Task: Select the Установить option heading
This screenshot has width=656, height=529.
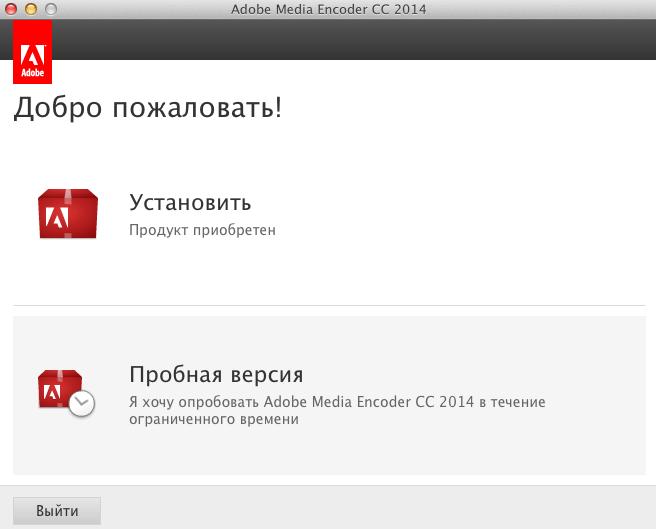Action: point(190,203)
